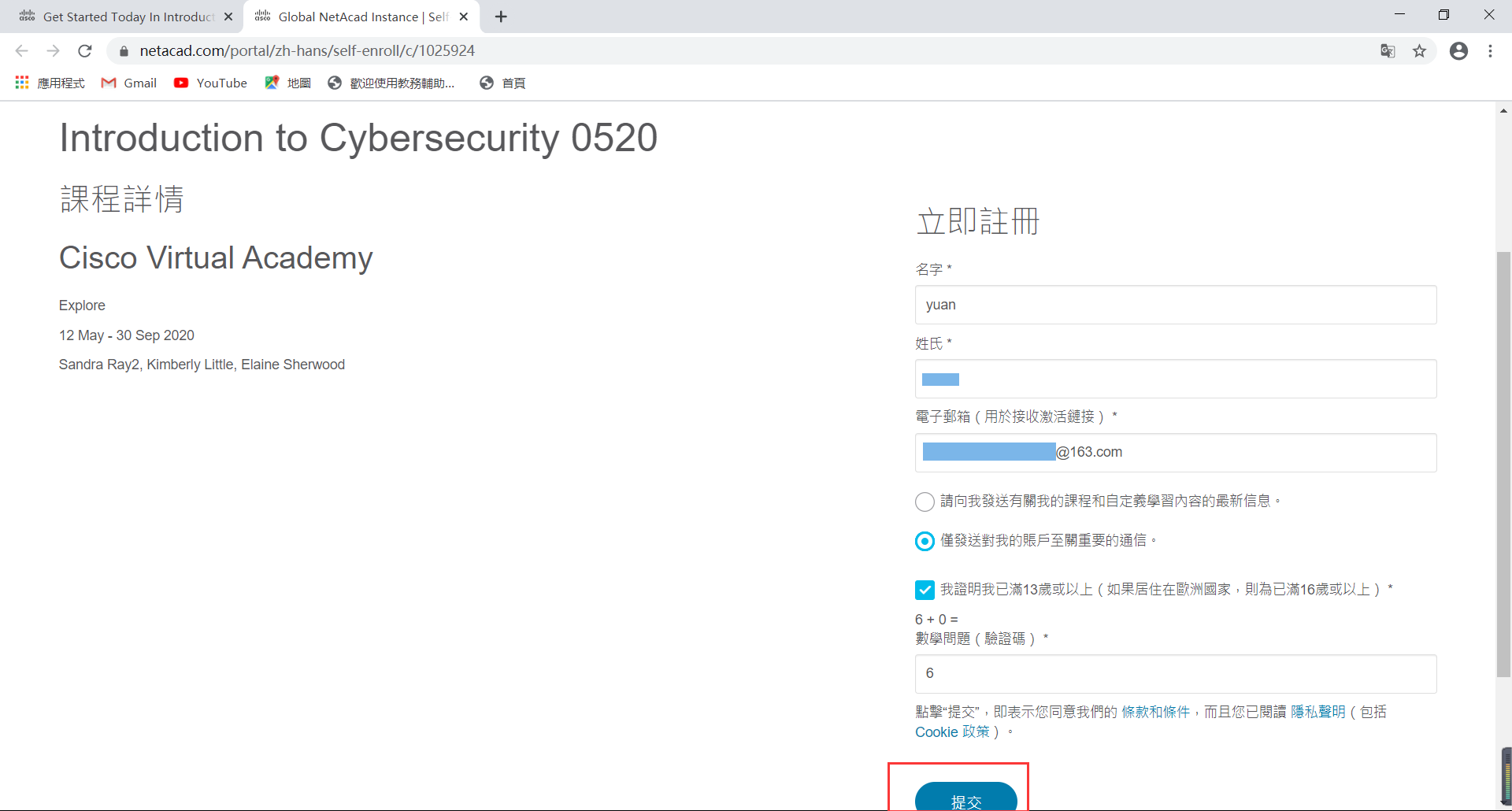Bookmark this page with the star icon
Screen dimensions: 1512x811
[x=1419, y=51]
